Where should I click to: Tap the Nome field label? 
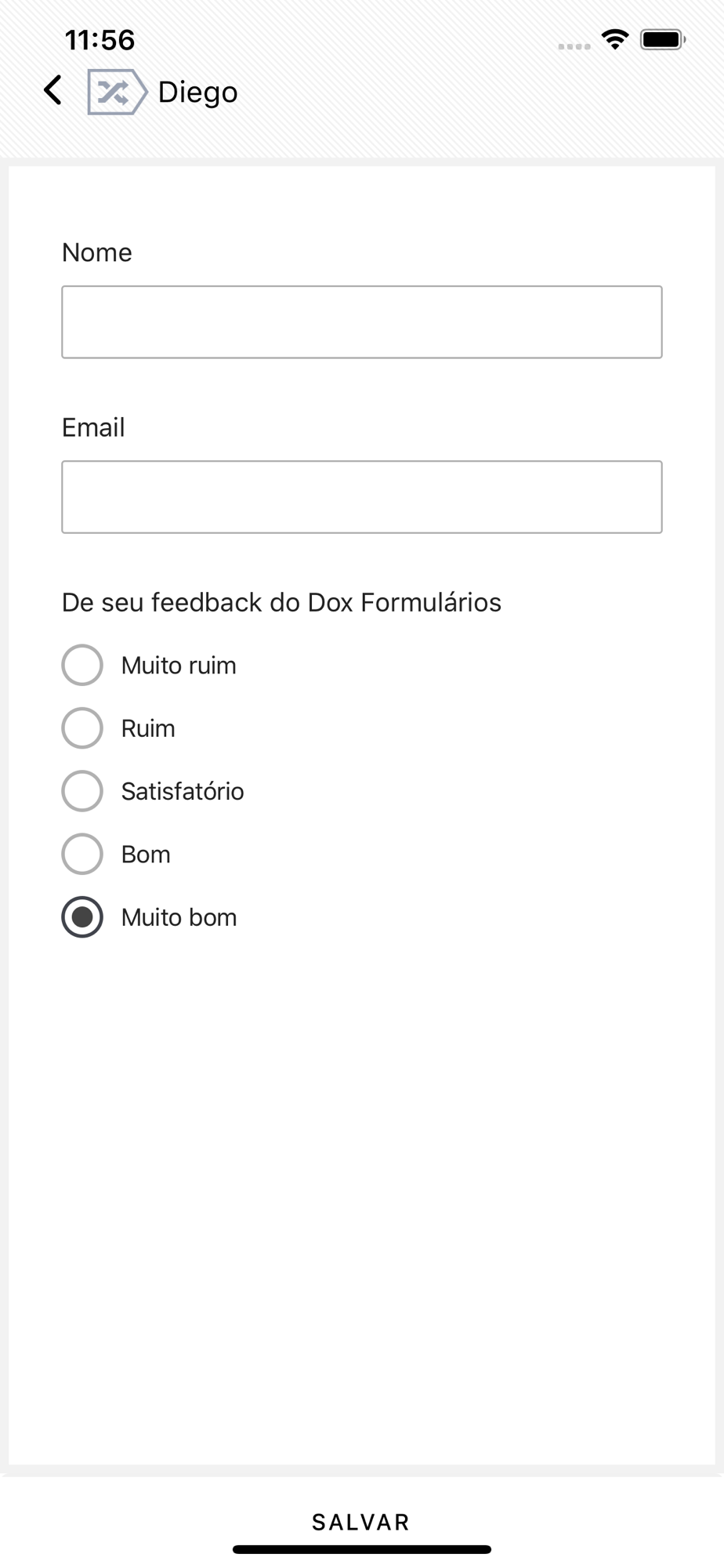coord(97,252)
